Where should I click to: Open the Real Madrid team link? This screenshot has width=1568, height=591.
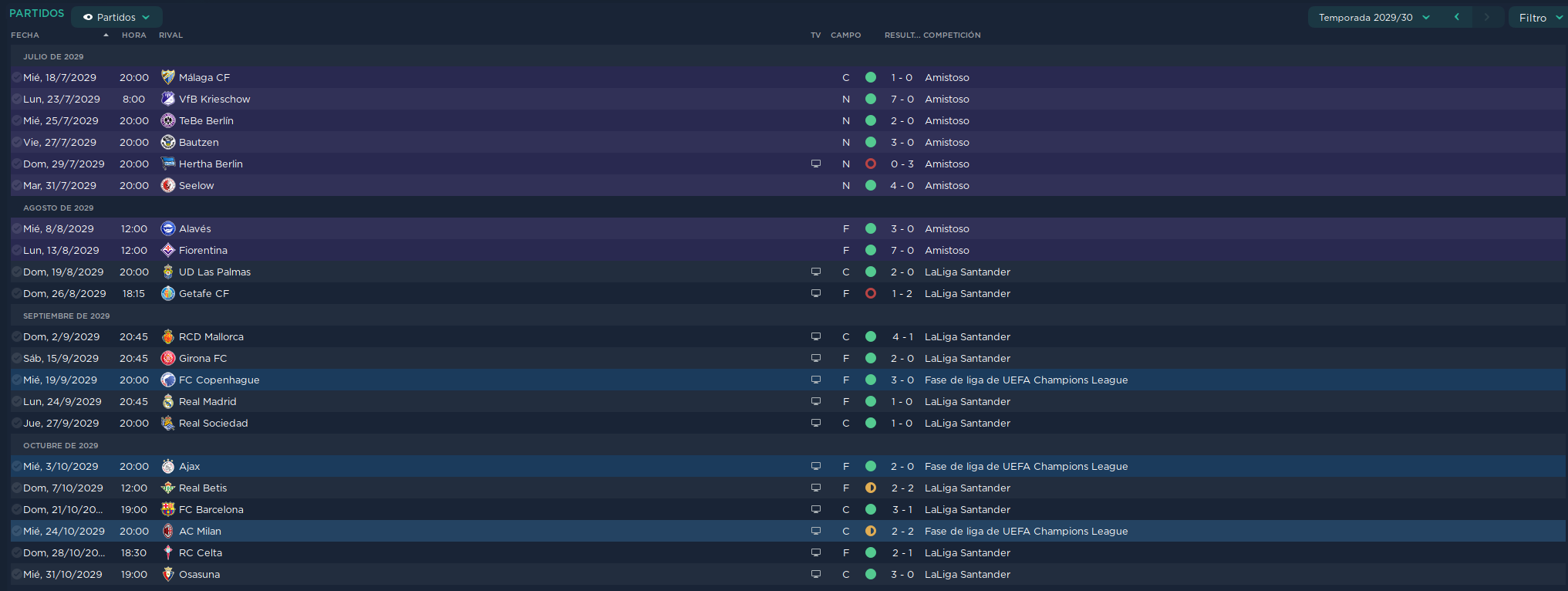(x=207, y=401)
